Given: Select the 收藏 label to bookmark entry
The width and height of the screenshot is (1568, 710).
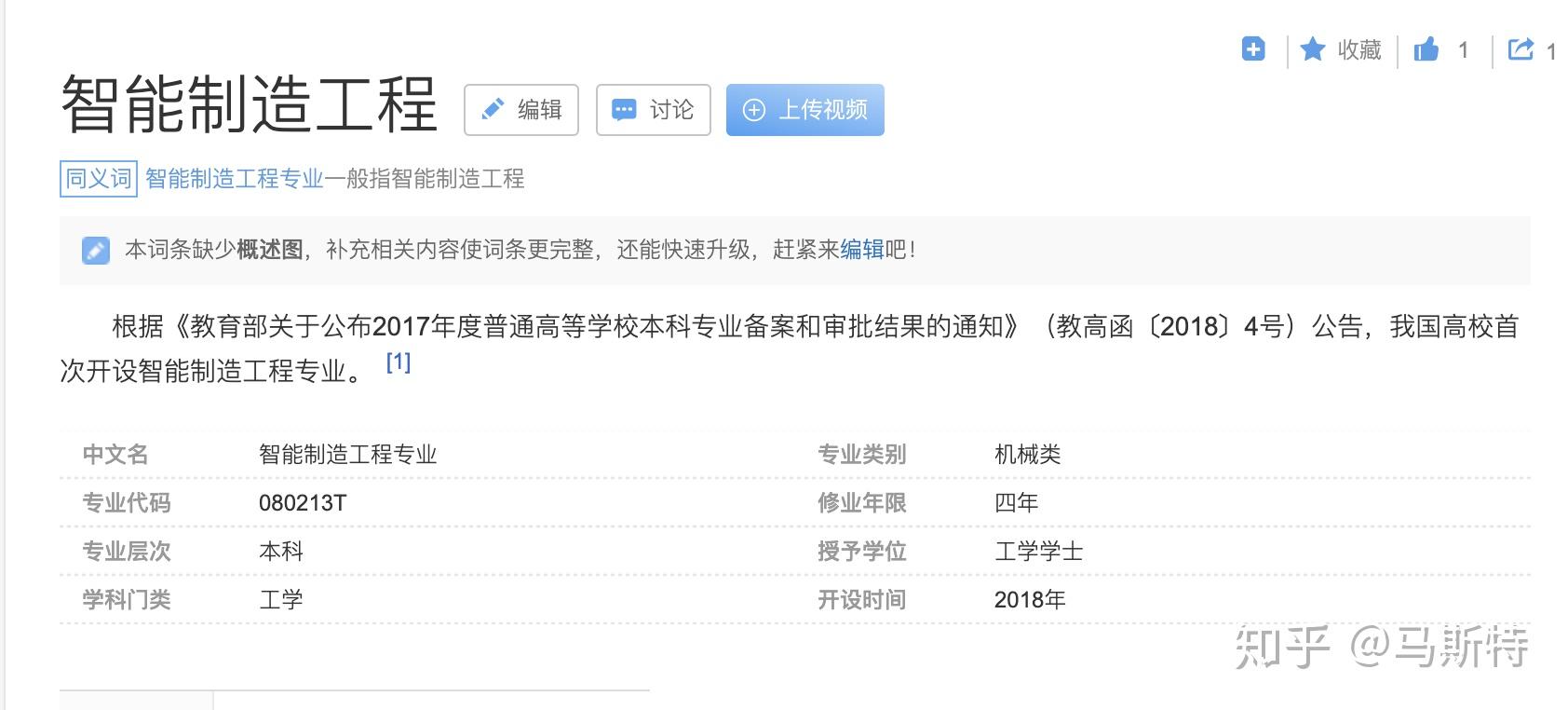Looking at the screenshot, I should 1359,49.
